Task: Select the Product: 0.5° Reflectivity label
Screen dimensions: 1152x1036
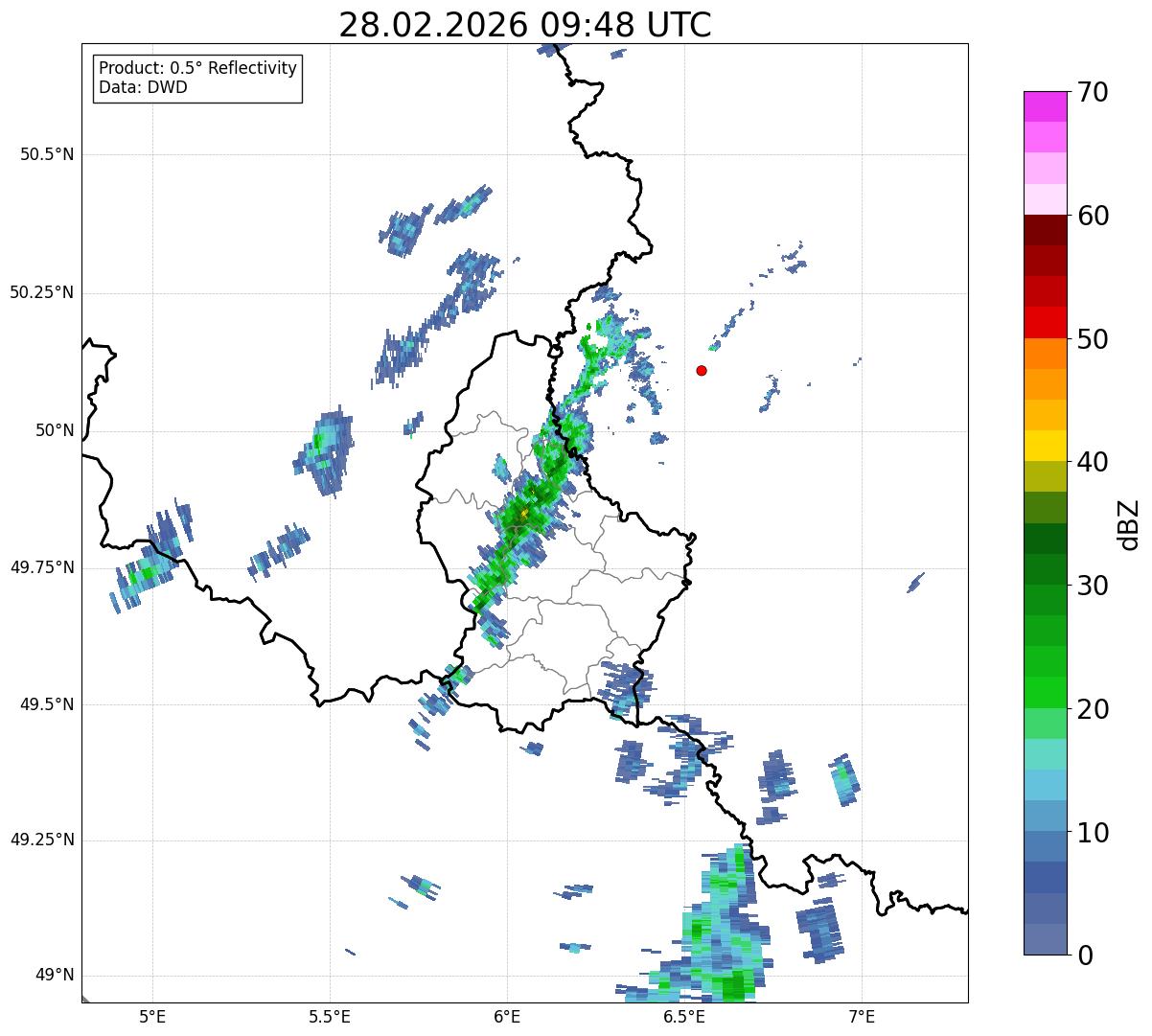Action: click(197, 68)
